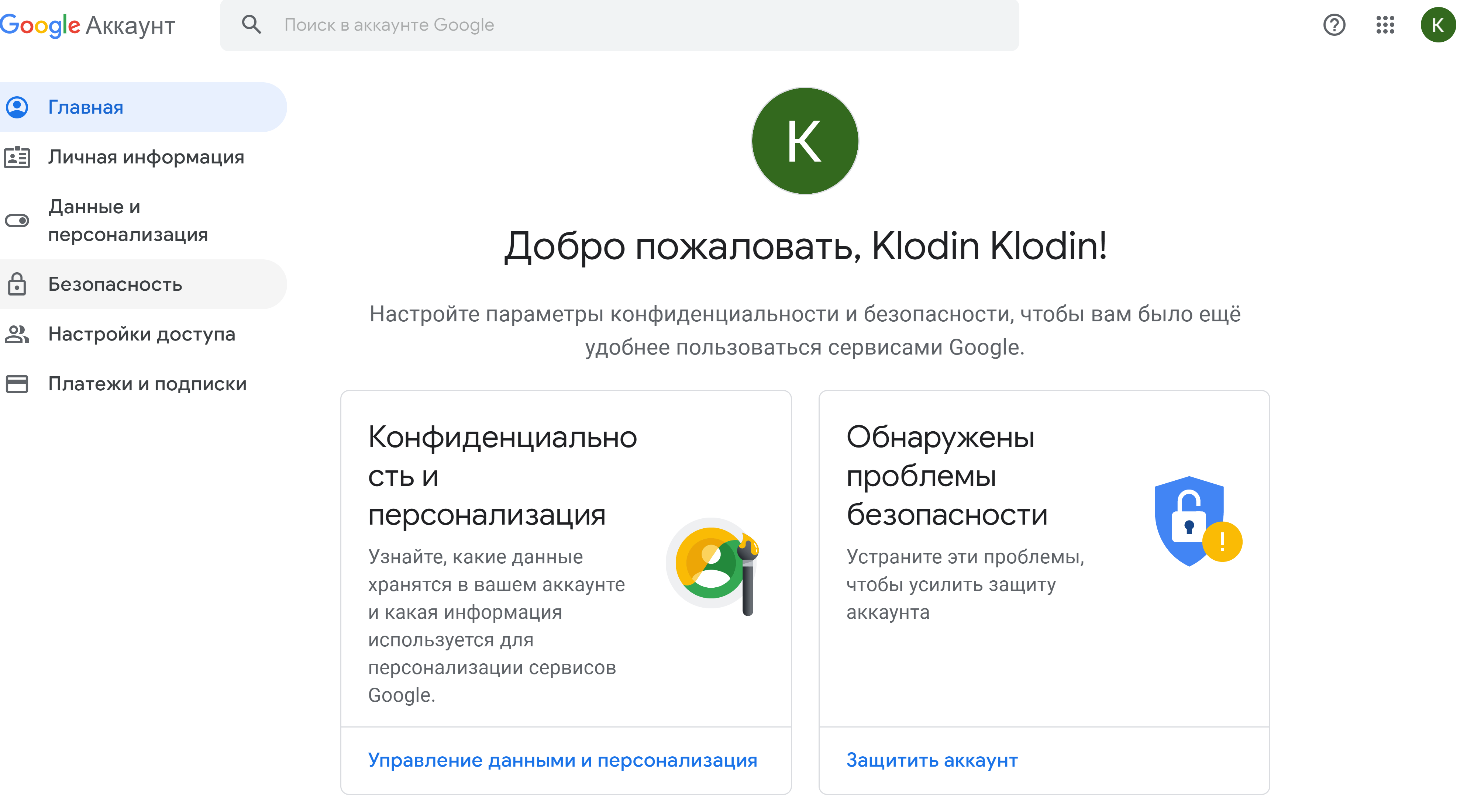Viewport: 1467px width, 812px height.
Task: Click the ID card icon for Личная информация
Action: coord(17,157)
